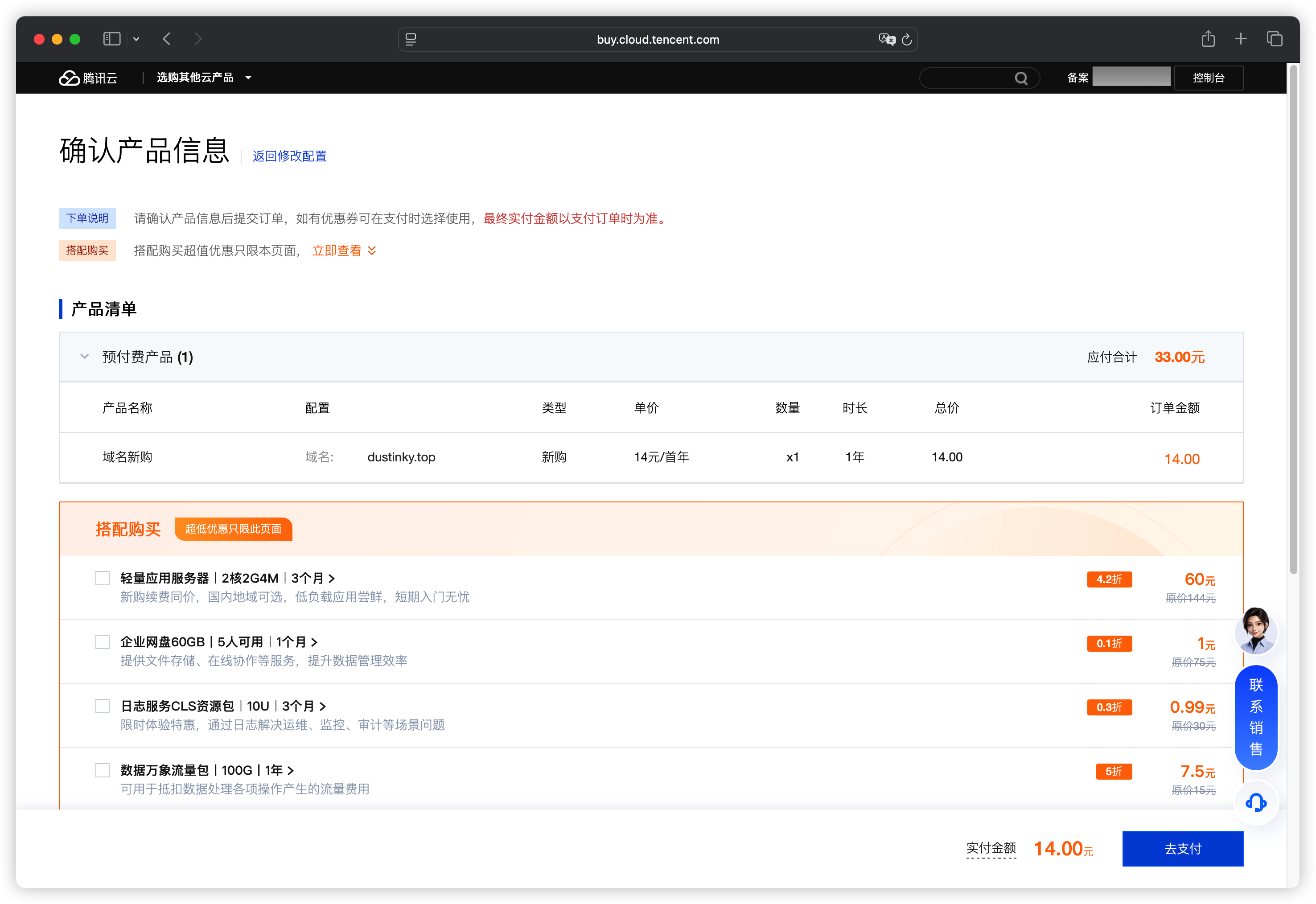
Task: Open the headset customer support icon
Action: 1255,802
